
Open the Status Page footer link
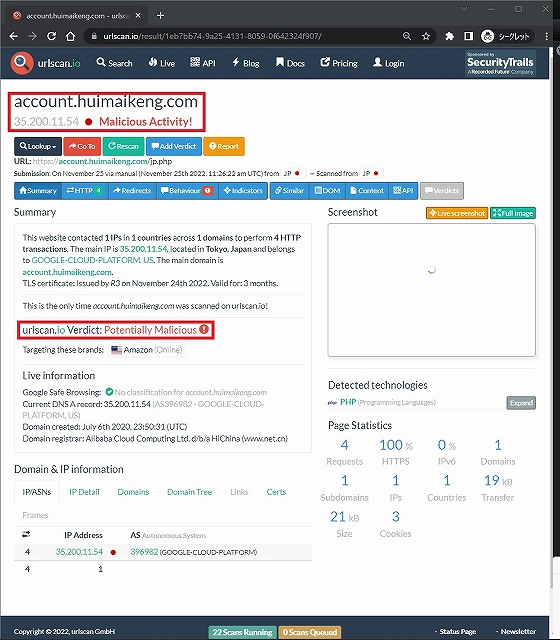click(x=458, y=631)
